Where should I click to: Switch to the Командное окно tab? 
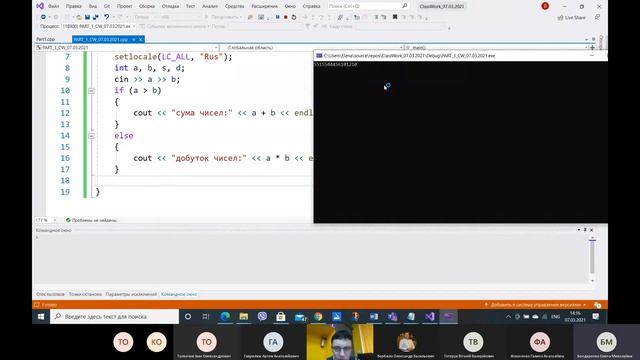[x=179, y=294]
